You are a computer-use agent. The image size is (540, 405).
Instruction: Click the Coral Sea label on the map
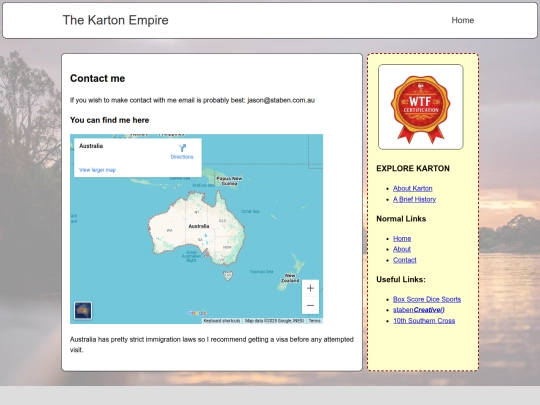[x=250, y=211]
